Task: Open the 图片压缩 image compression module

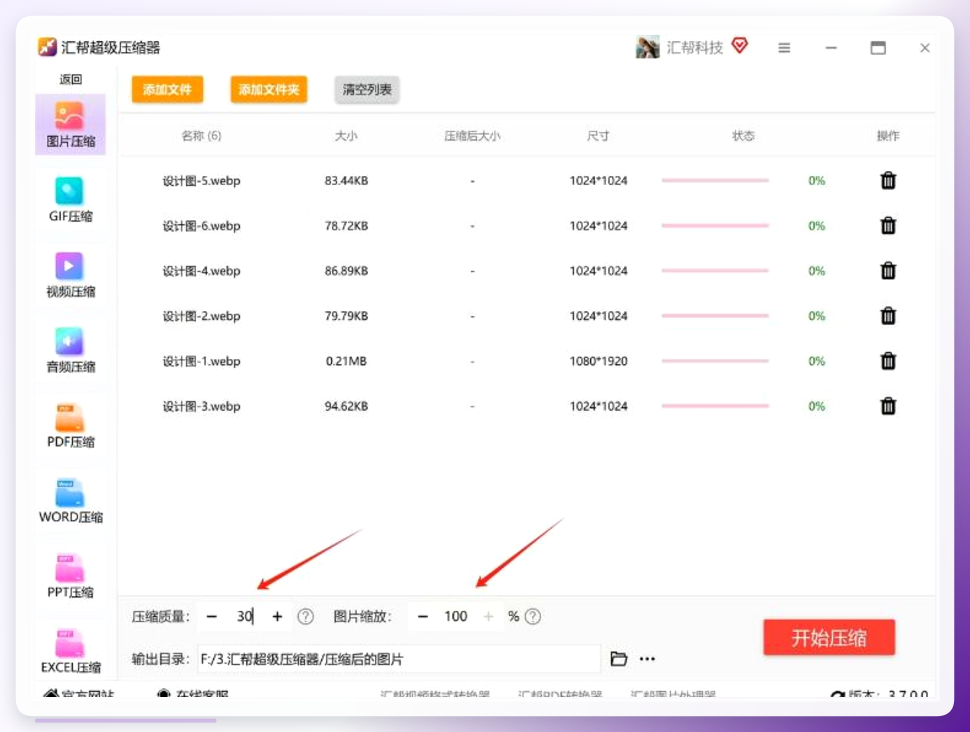Action: click(x=70, y=124)
